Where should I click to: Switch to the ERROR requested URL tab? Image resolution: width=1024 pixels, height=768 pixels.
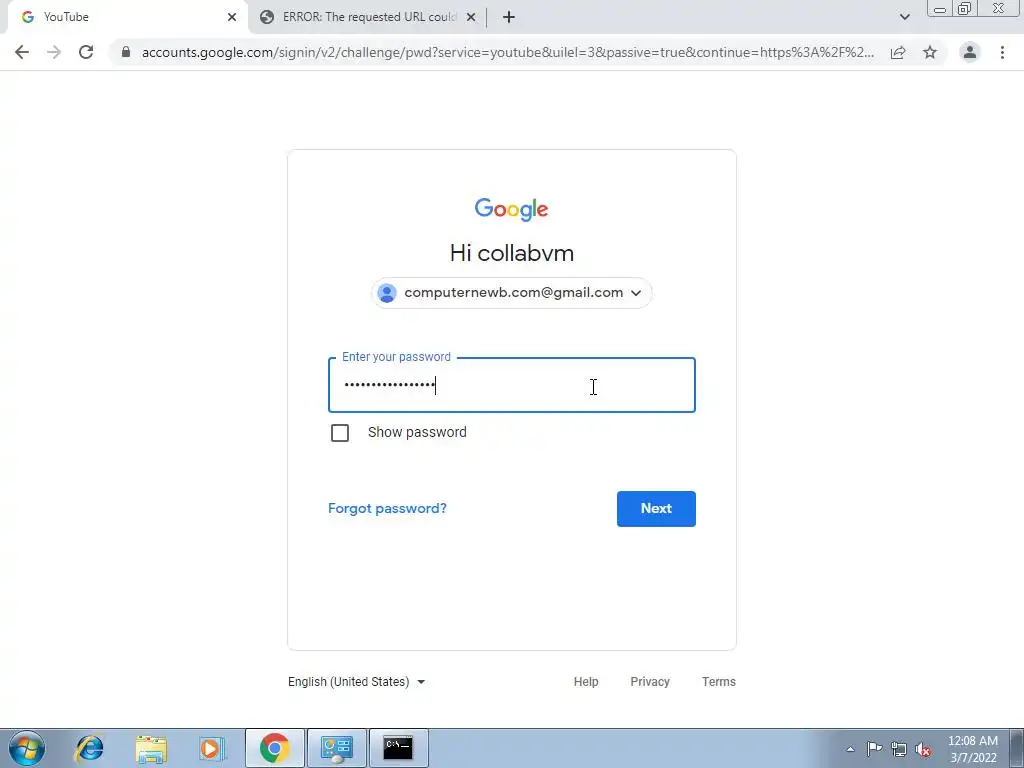pyautogui.click(x=368, y=17)
